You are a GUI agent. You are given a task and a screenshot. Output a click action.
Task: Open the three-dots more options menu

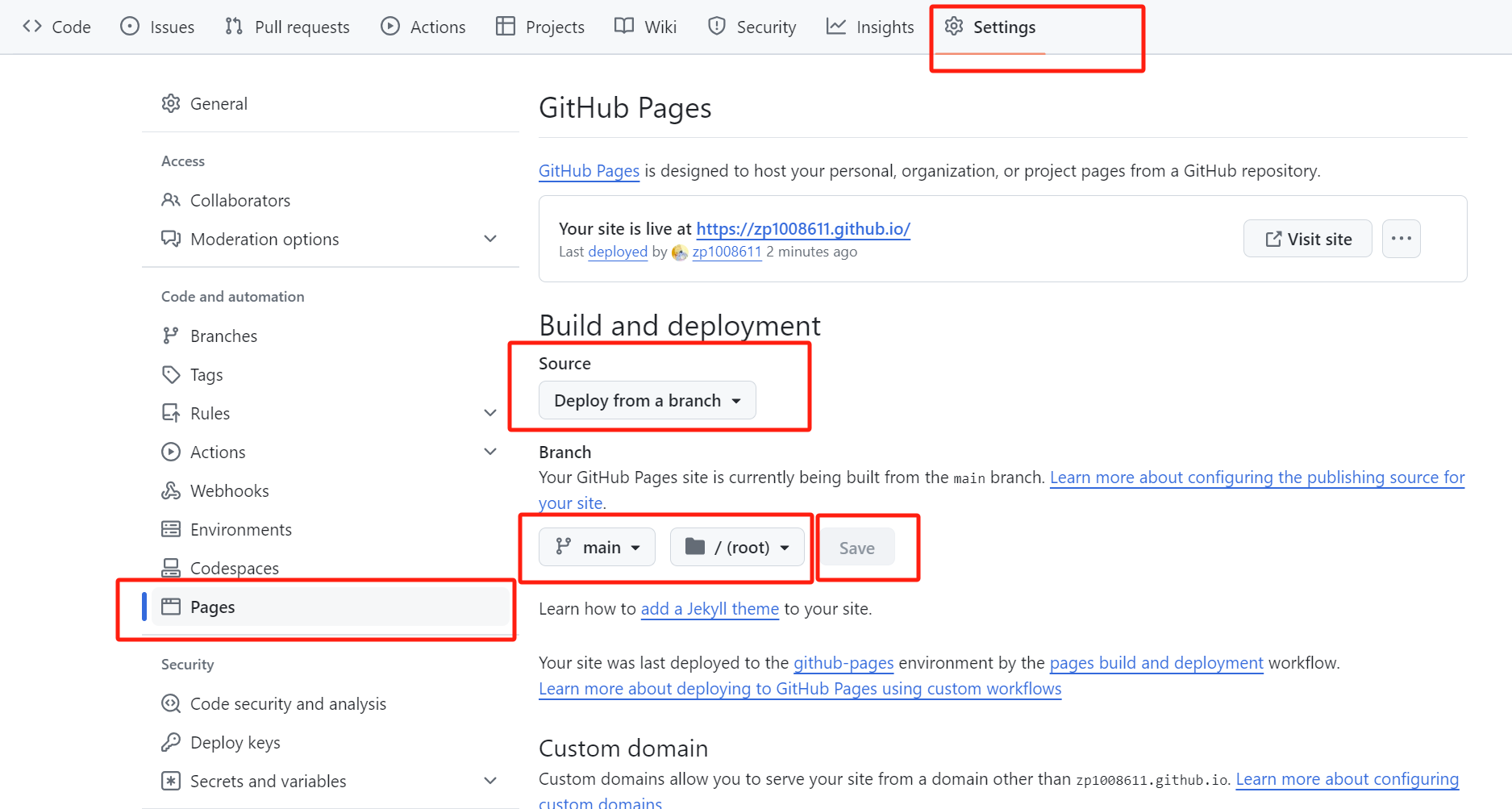[x=1402, y=239]
